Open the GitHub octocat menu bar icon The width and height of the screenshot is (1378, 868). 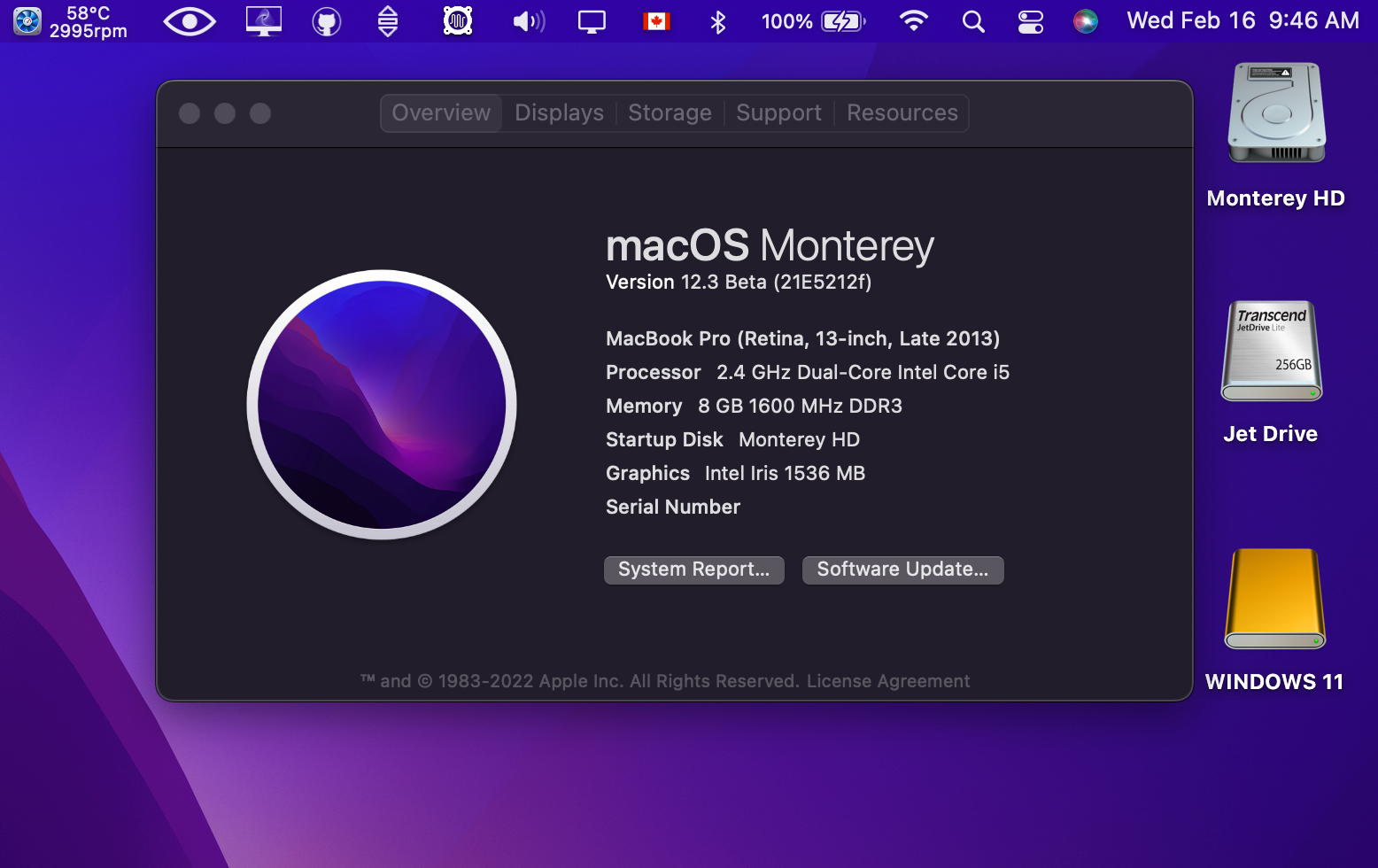tap(327, 21)
